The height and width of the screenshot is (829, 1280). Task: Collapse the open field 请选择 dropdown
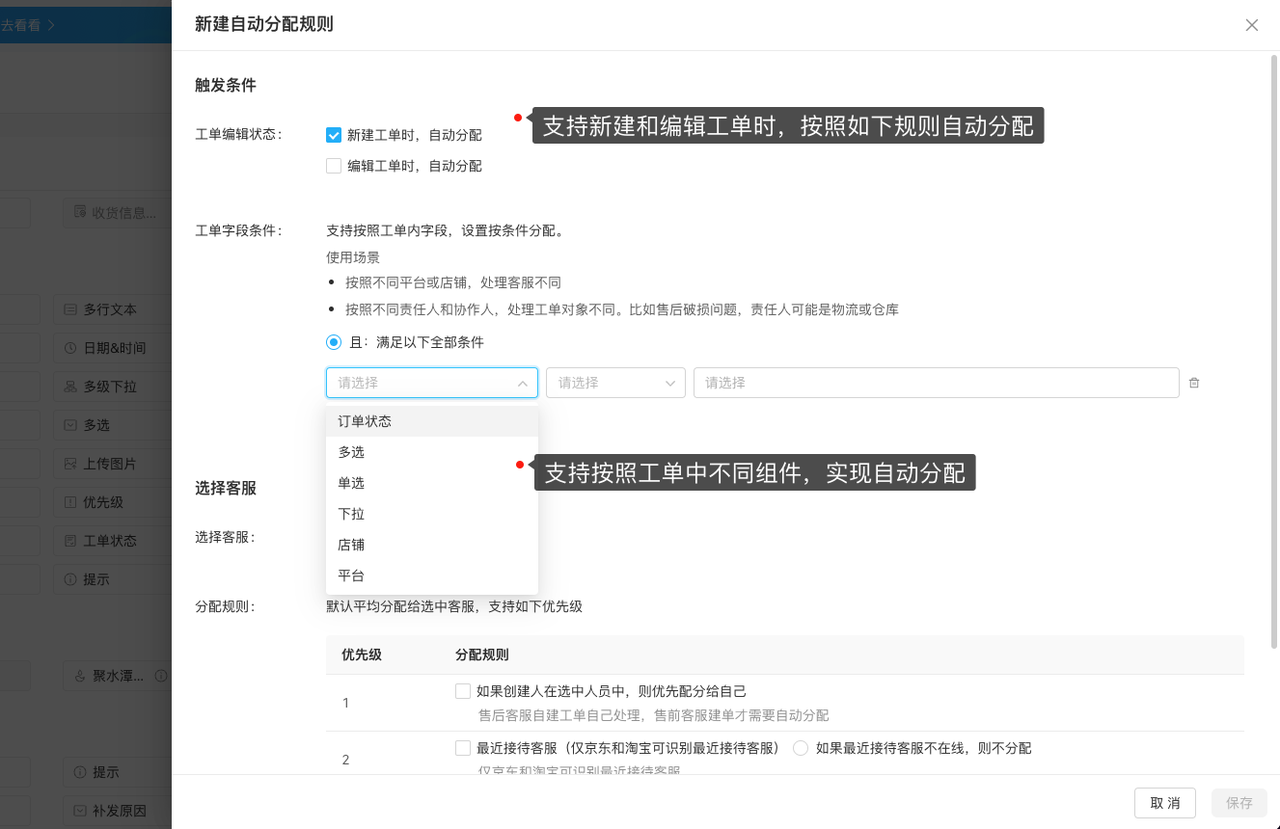click(432, 383)
